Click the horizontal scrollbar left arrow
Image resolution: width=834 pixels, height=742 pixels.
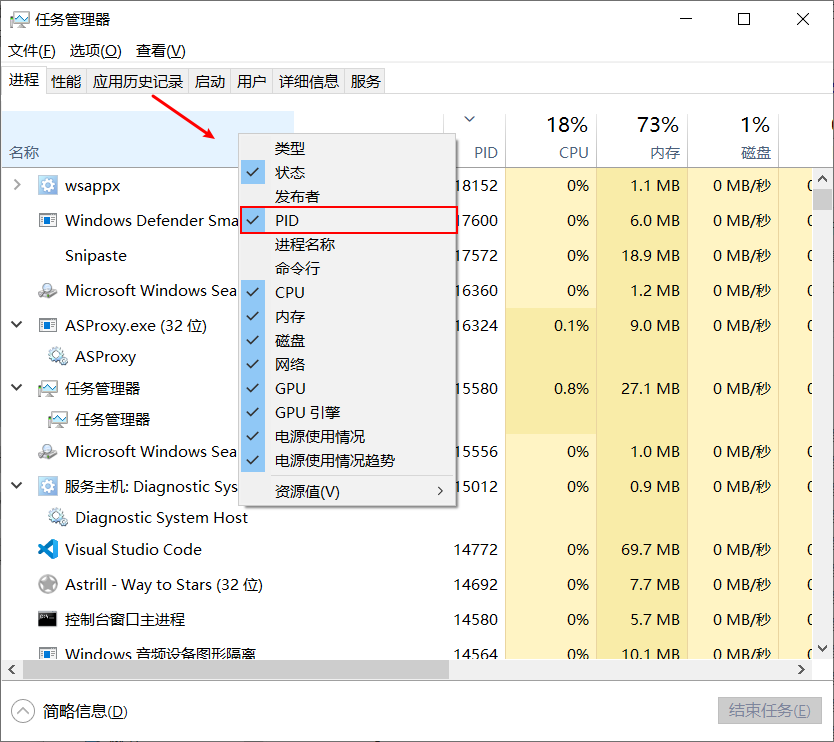(12, 670)
